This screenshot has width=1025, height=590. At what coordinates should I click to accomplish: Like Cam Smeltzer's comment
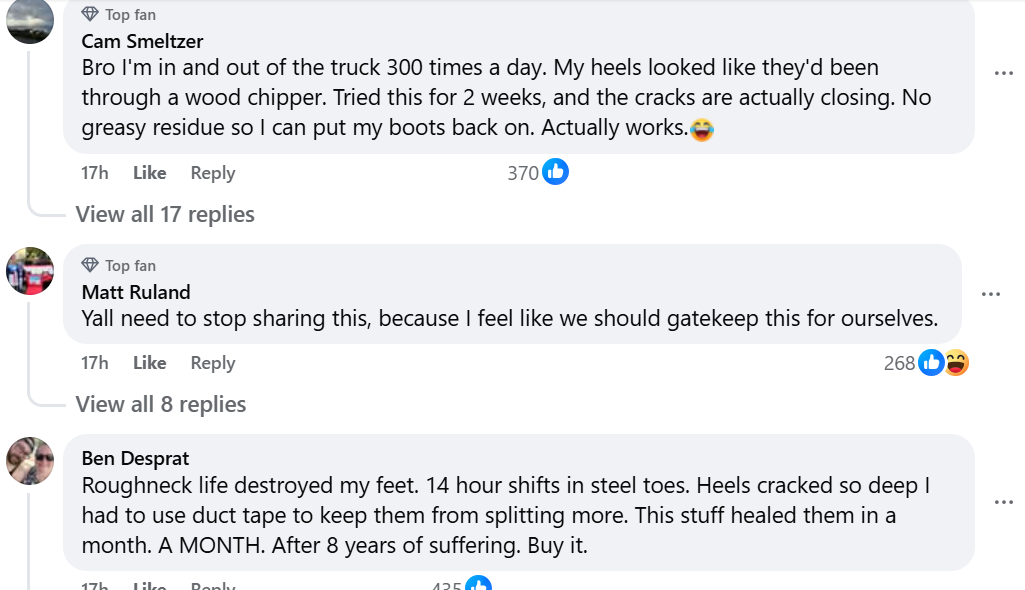149,173
